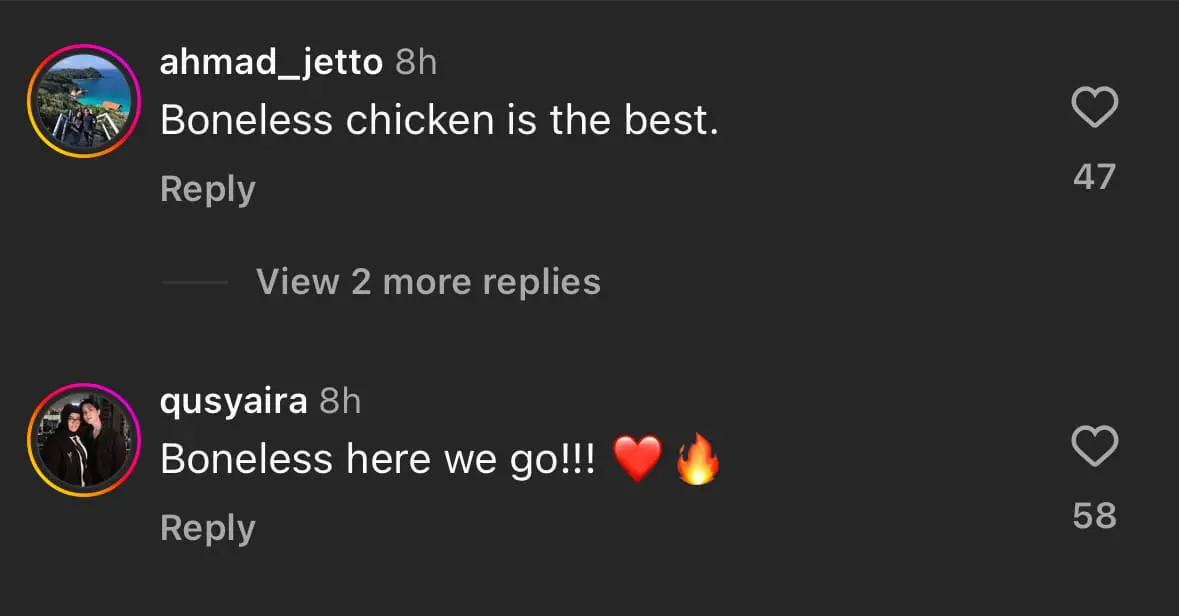Select the "Boneless here we go!!!" text

click(x=378, y=460)
